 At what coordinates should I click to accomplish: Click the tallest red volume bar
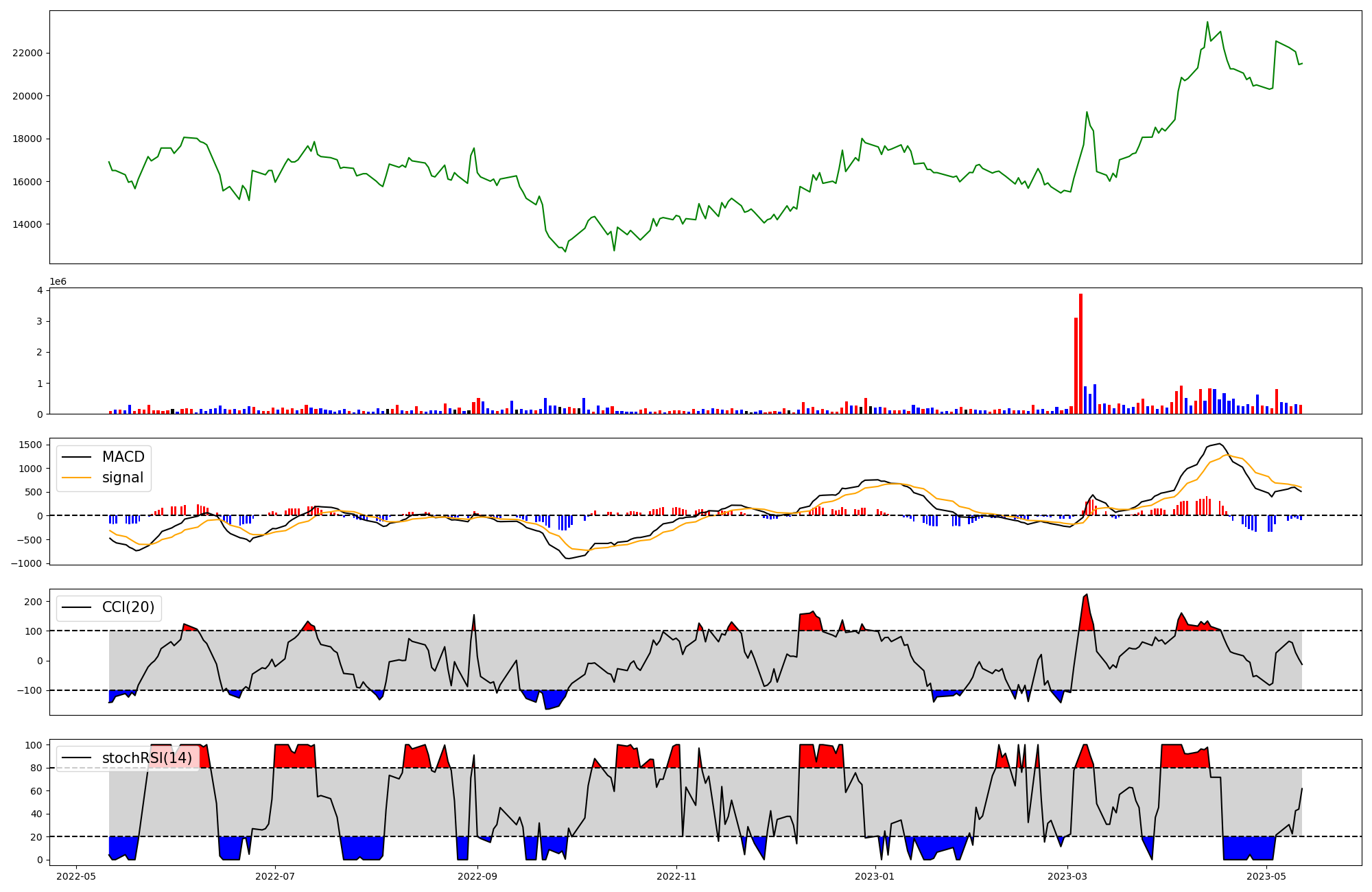coord(1080,353)
